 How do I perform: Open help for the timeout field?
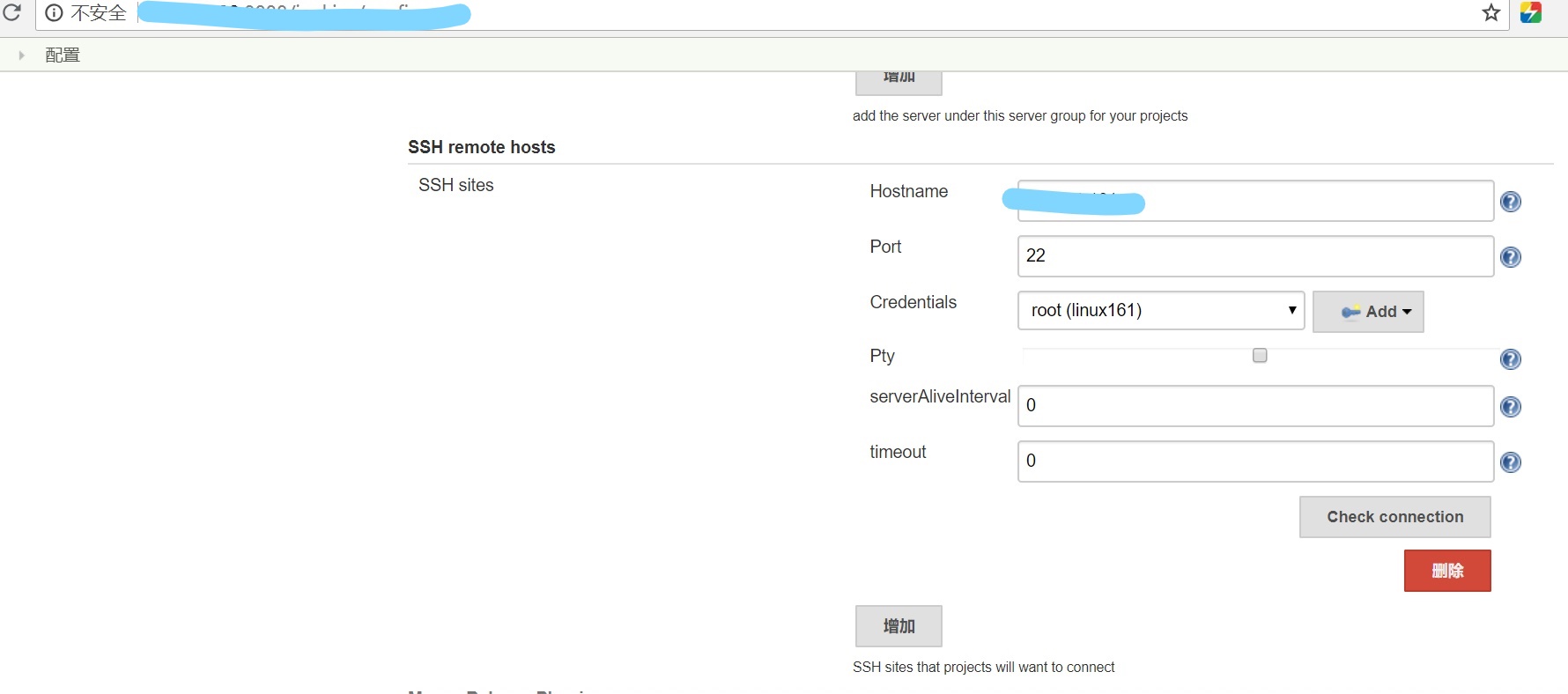[1511, 462]
